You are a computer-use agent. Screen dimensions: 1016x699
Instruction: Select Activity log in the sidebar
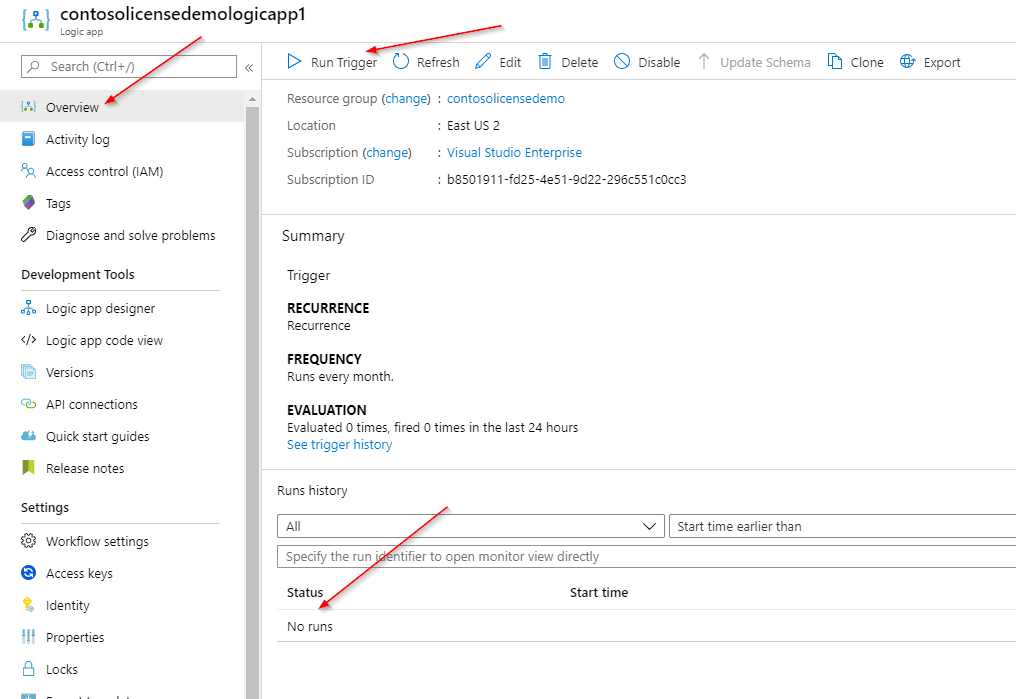click(78, 140)
